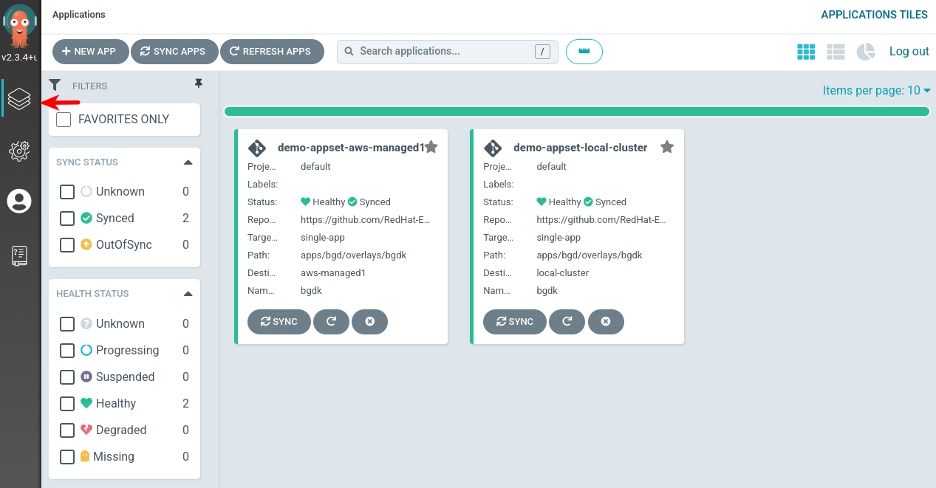Screen dimensions: 936x488
Task: Click Healthy heart icon on aws-managed1 card
Action: coord(305,202)
